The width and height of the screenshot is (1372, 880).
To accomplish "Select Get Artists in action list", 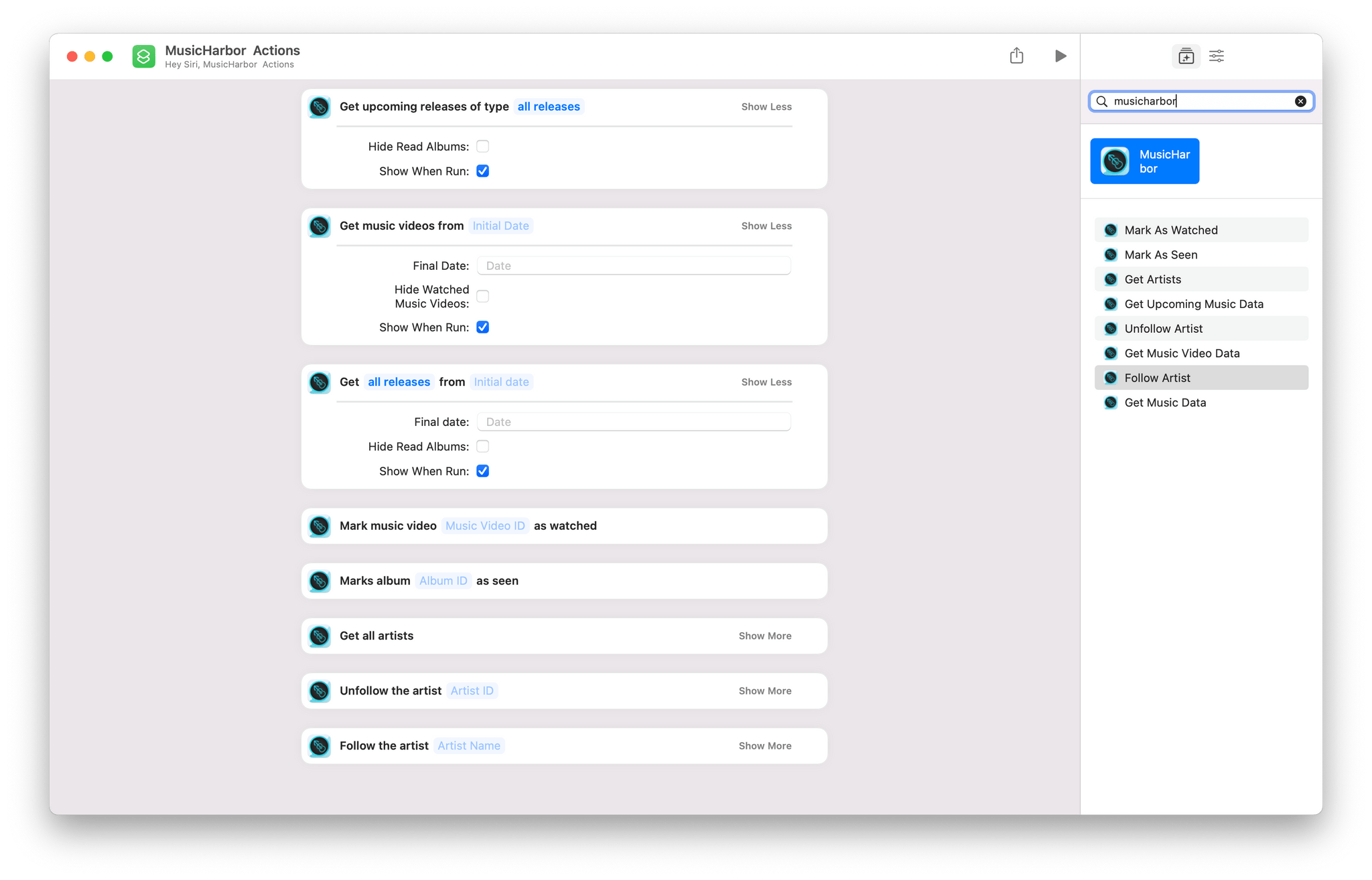I will [x=1201, y=279].
